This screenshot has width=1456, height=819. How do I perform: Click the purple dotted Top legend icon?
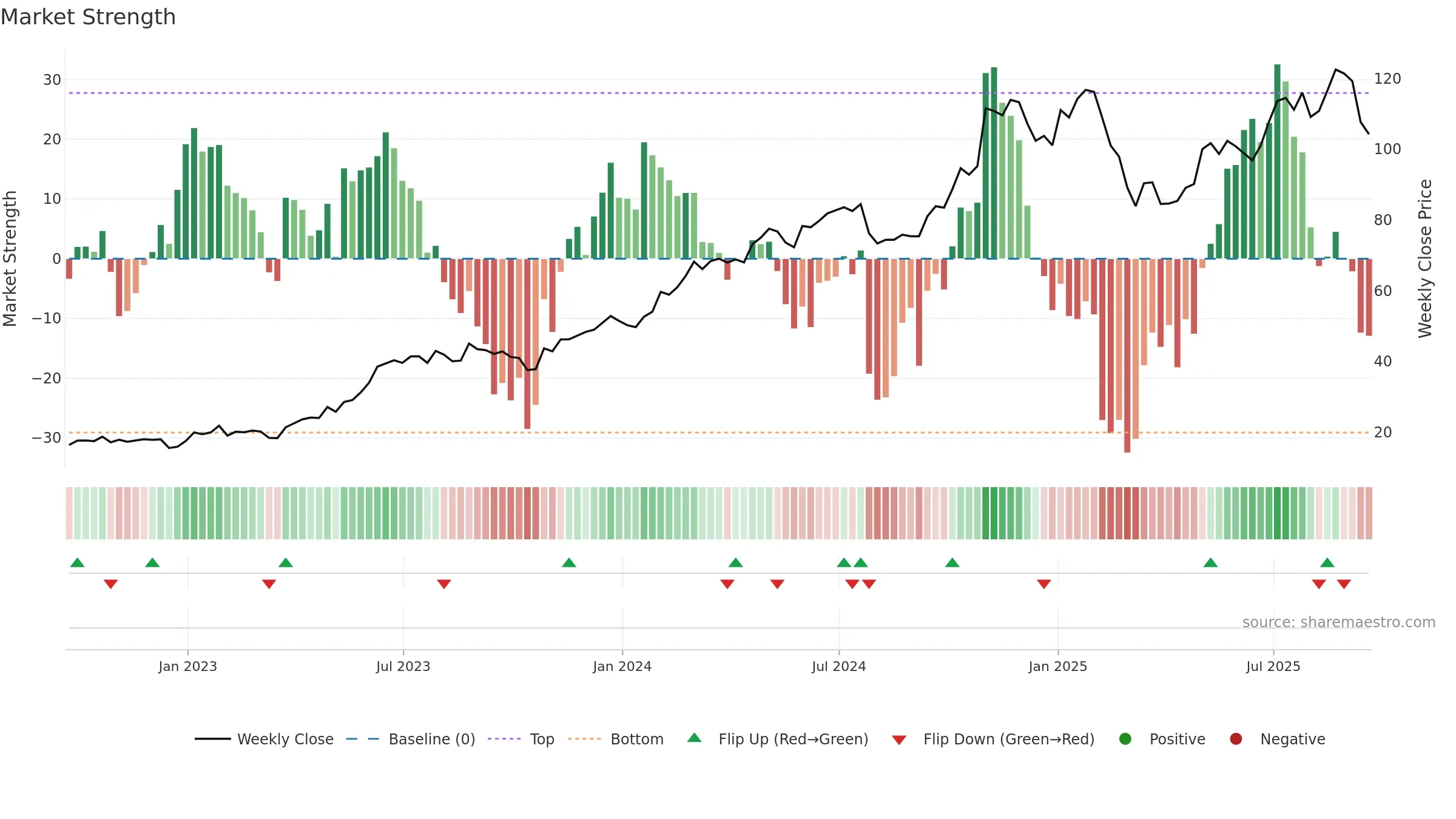[x=504, y=739]
